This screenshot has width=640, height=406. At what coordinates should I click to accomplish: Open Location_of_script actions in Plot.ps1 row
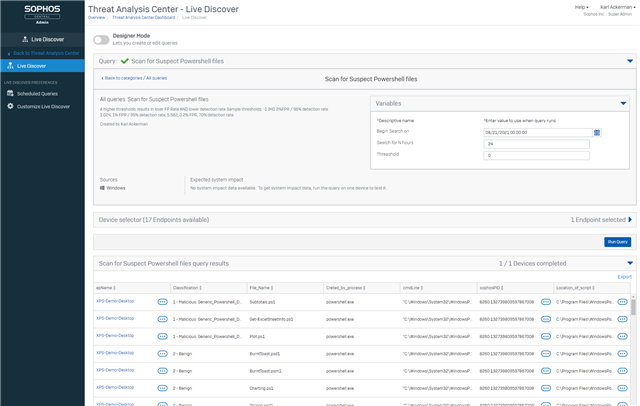tap(622, 336)
